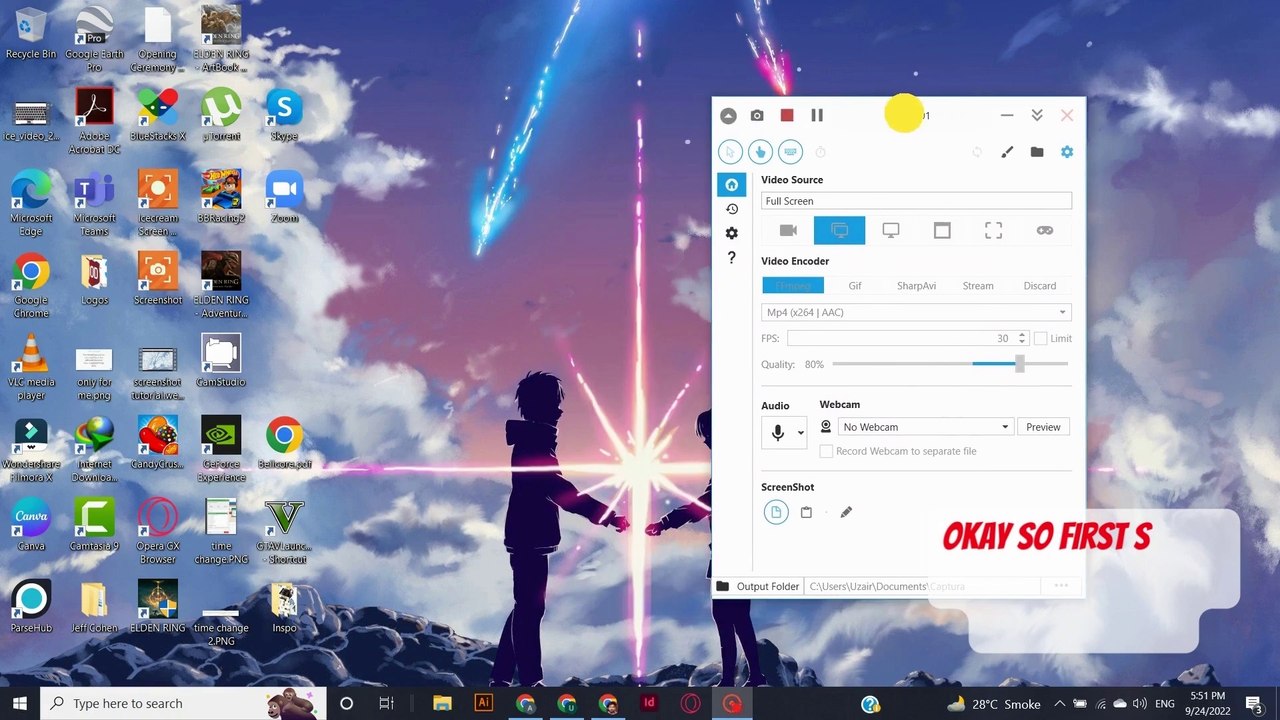
Task: Select the SharpAvi encoder tab
Action: [x=916, y=286]
